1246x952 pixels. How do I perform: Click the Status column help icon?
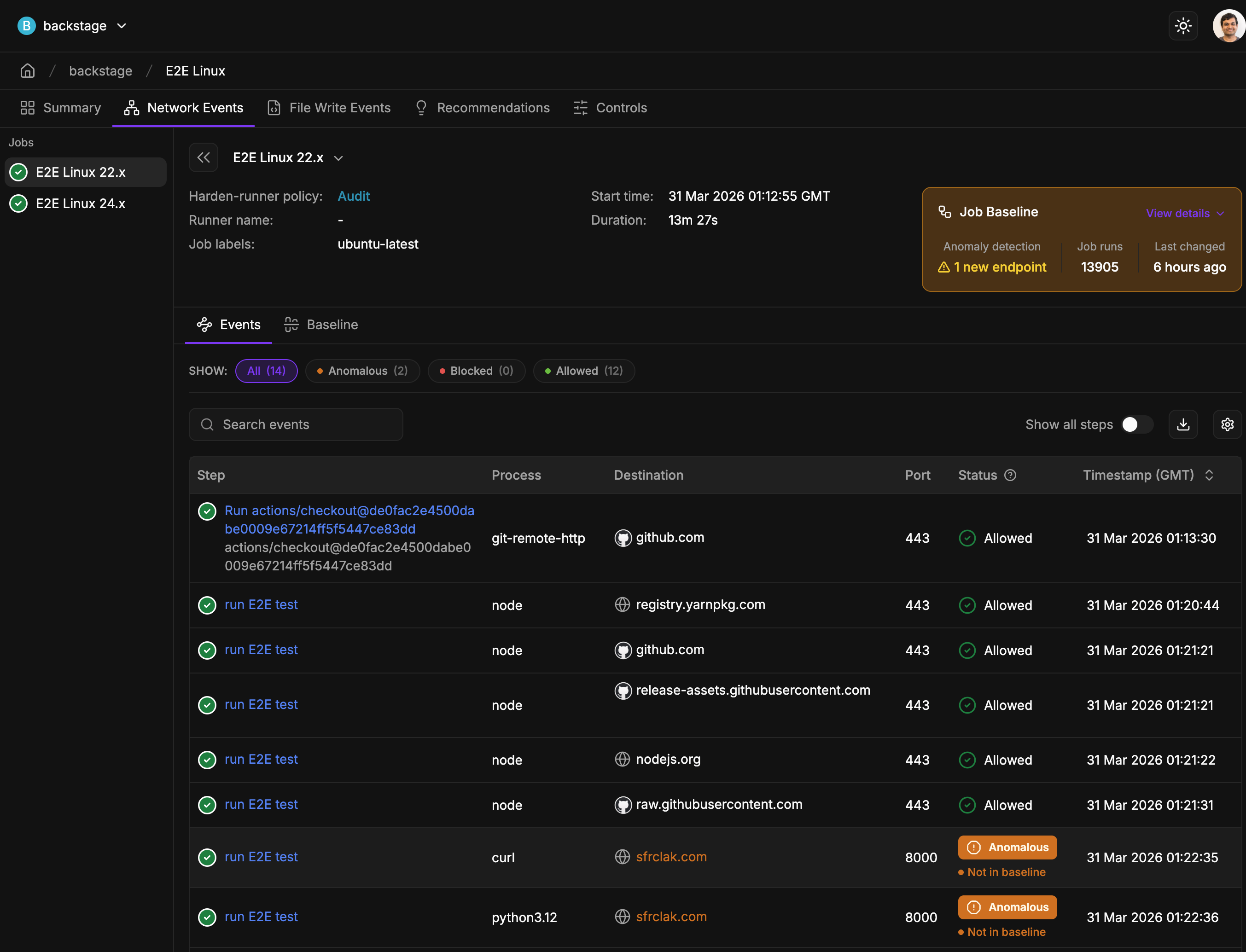pos(1010,475)
